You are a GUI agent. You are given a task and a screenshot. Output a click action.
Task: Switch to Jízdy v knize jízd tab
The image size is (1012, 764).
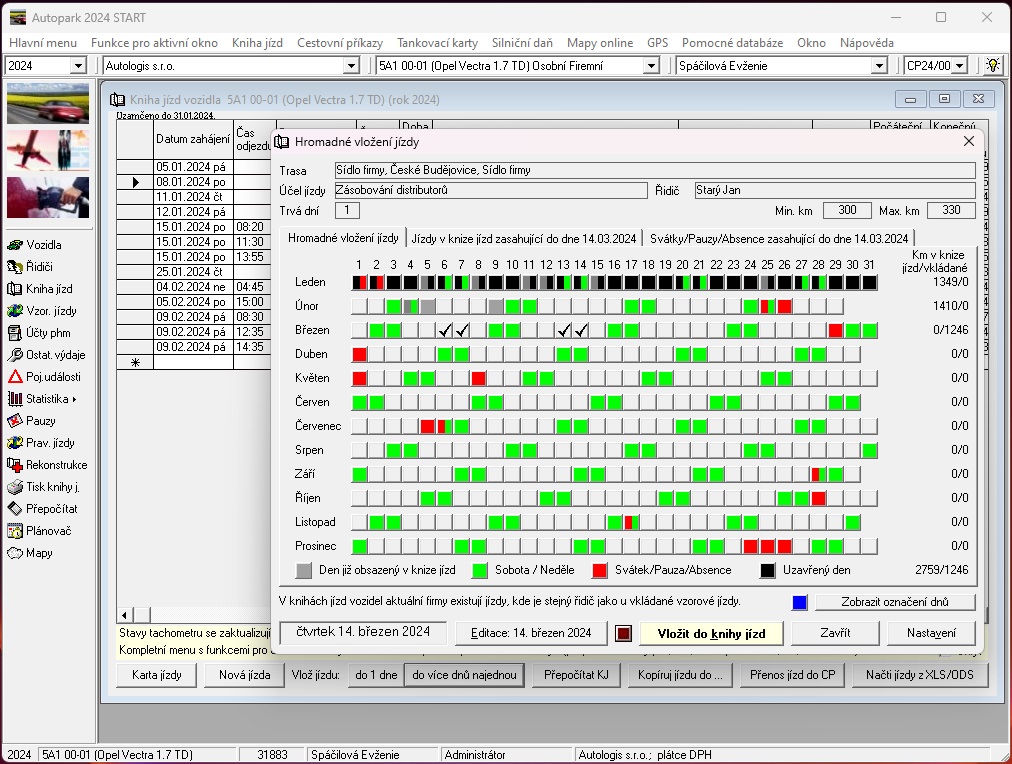click(x=523, y=239)
